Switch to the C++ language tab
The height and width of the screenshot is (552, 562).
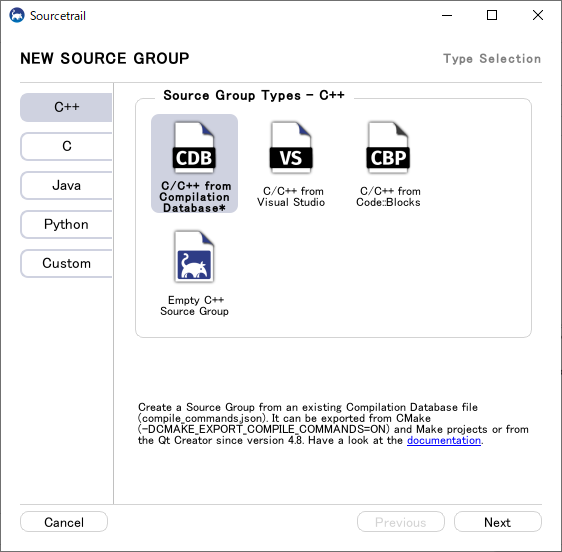[x=66, y=107]
